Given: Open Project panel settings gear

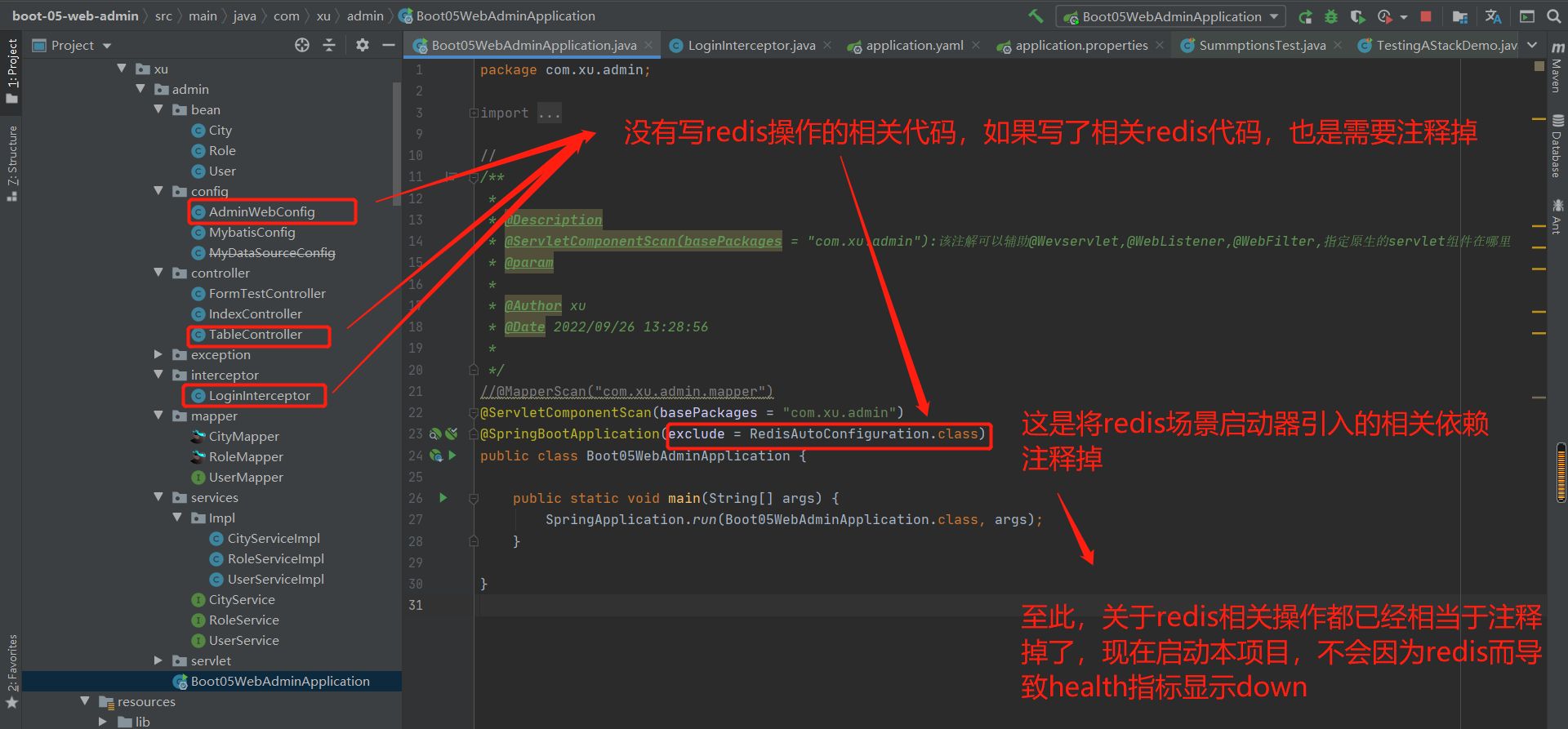Looking at the screenshot, I should point(363,45).
